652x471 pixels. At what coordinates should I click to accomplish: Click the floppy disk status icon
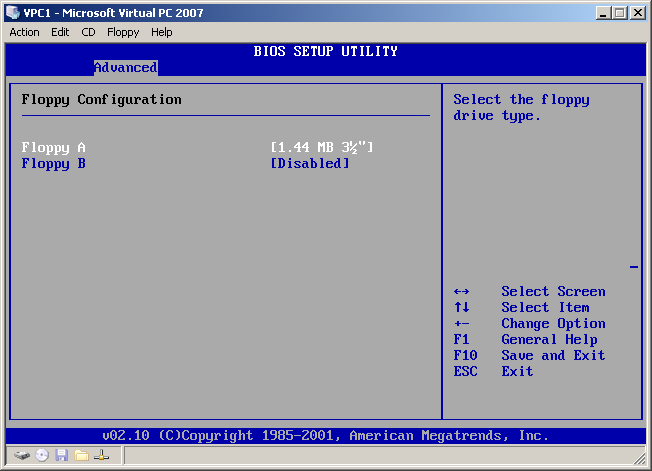click(x=62, y=456)
